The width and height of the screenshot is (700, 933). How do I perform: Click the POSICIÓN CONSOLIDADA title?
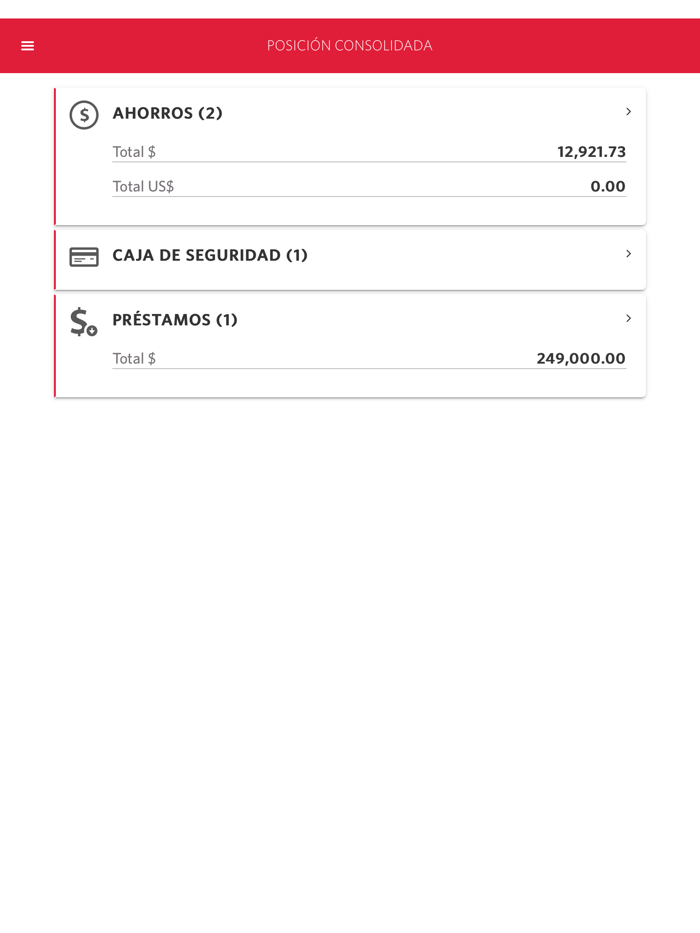point(348,45)
